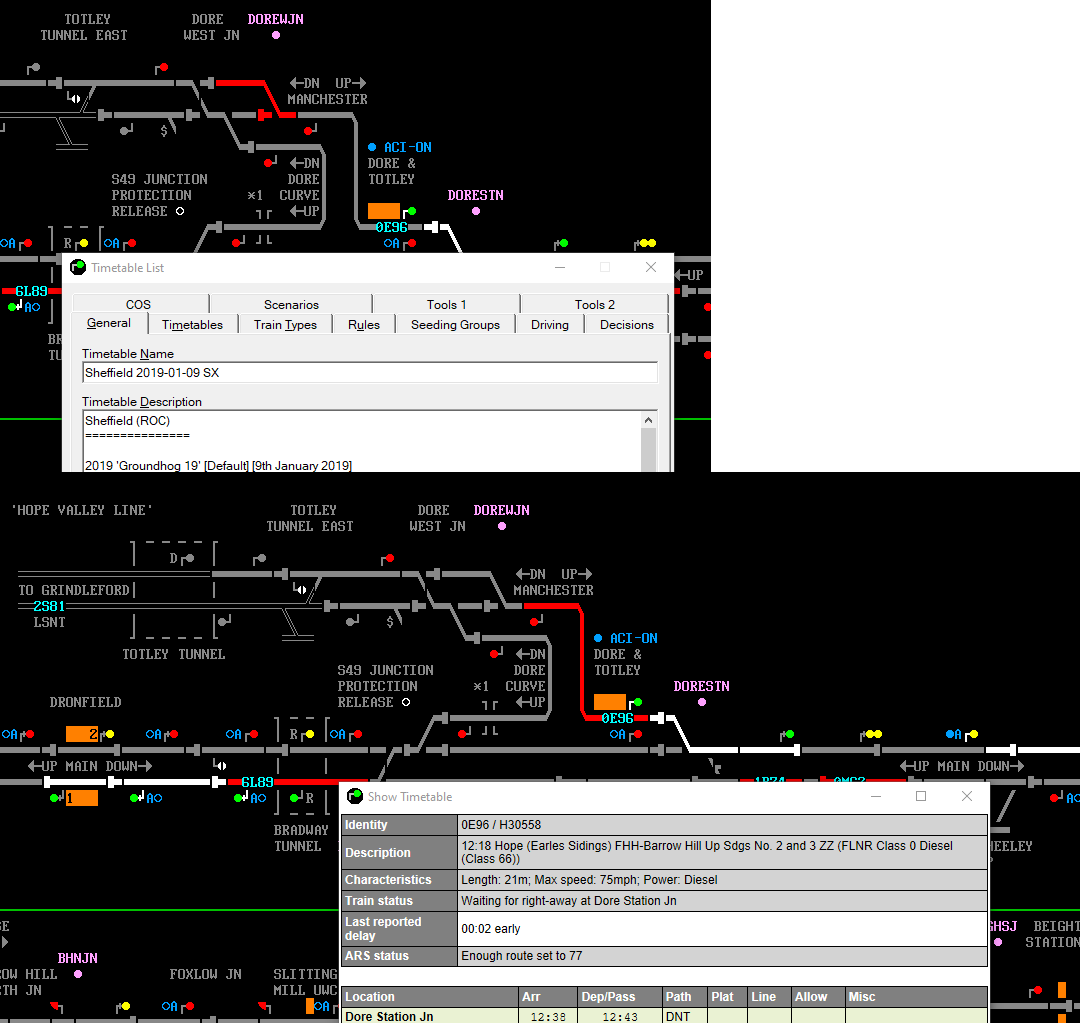Open the Timetables tab
Screen dimensions: 1080x1023
[x=192, y=324]
